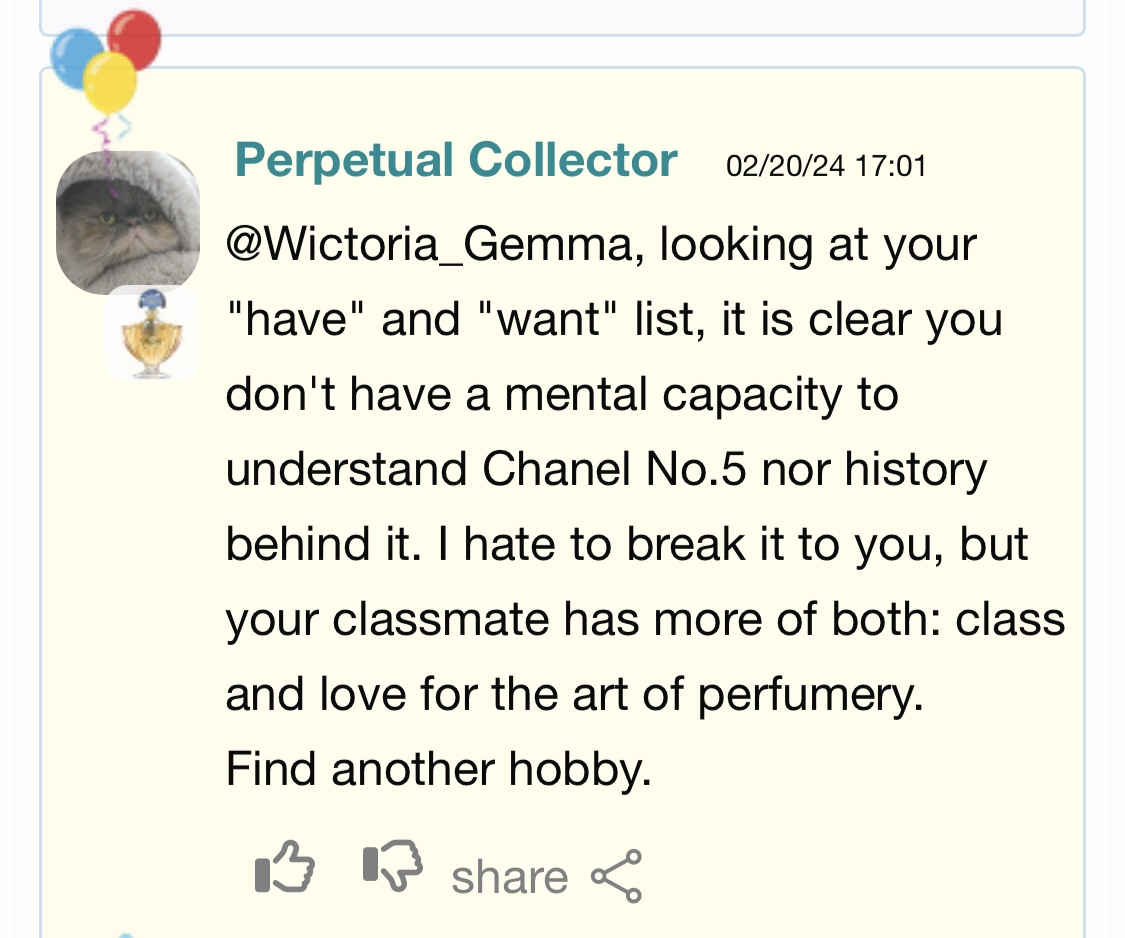Click the share network icon

(616, 876)
